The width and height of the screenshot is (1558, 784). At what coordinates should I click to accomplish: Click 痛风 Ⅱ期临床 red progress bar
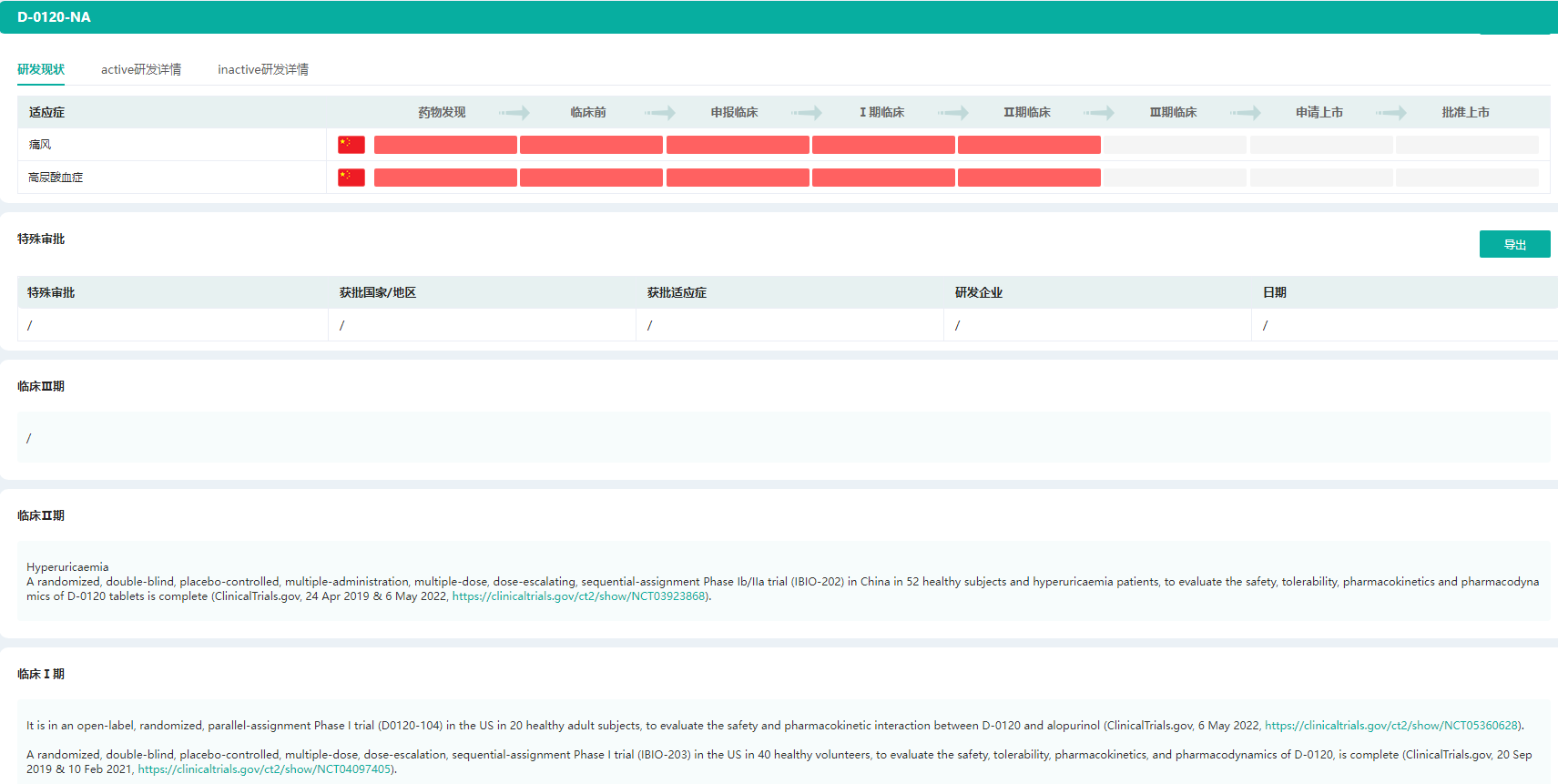(1029, 145)
